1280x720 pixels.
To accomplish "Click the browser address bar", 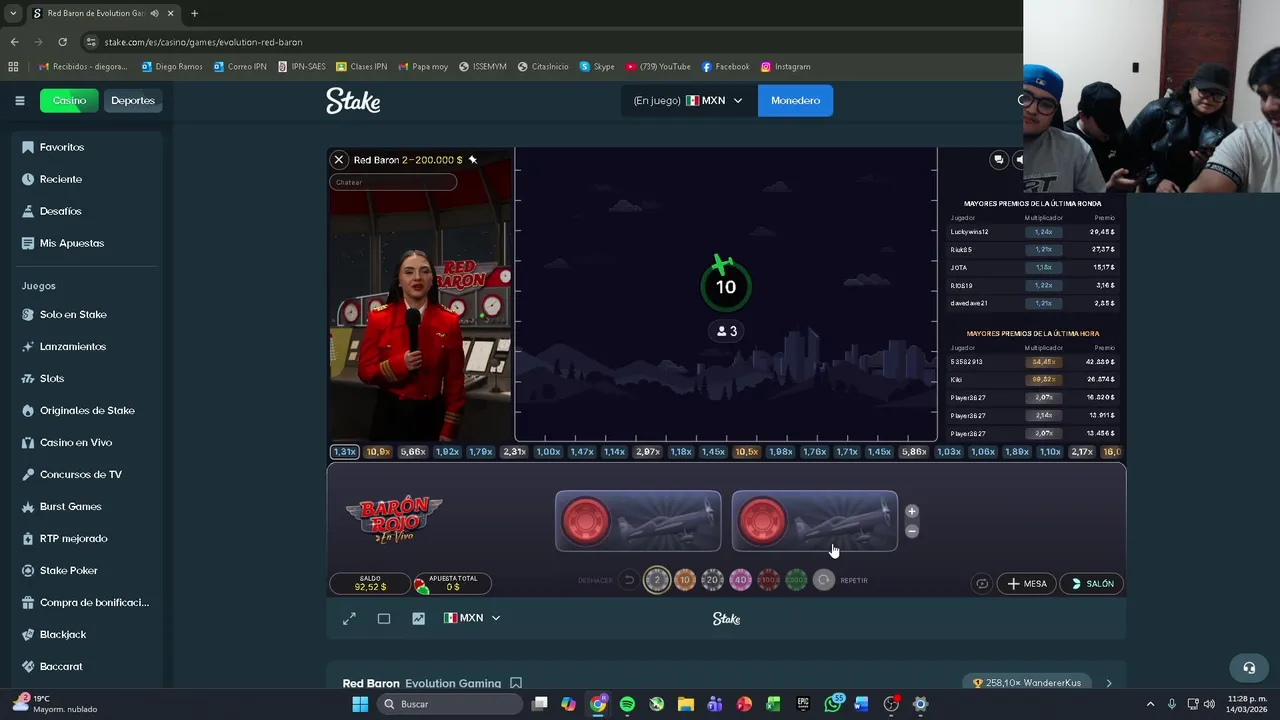I will pos(550,42).
